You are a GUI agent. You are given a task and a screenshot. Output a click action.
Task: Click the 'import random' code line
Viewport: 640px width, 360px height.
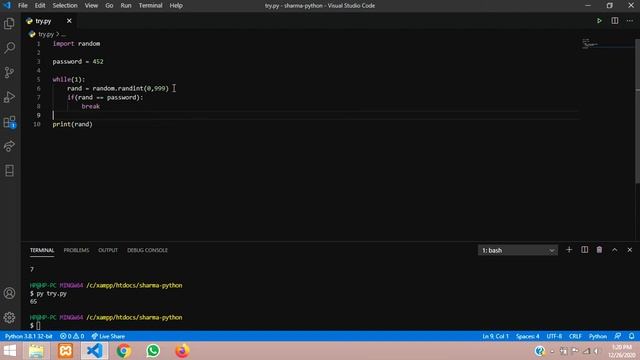coord(76,44)
